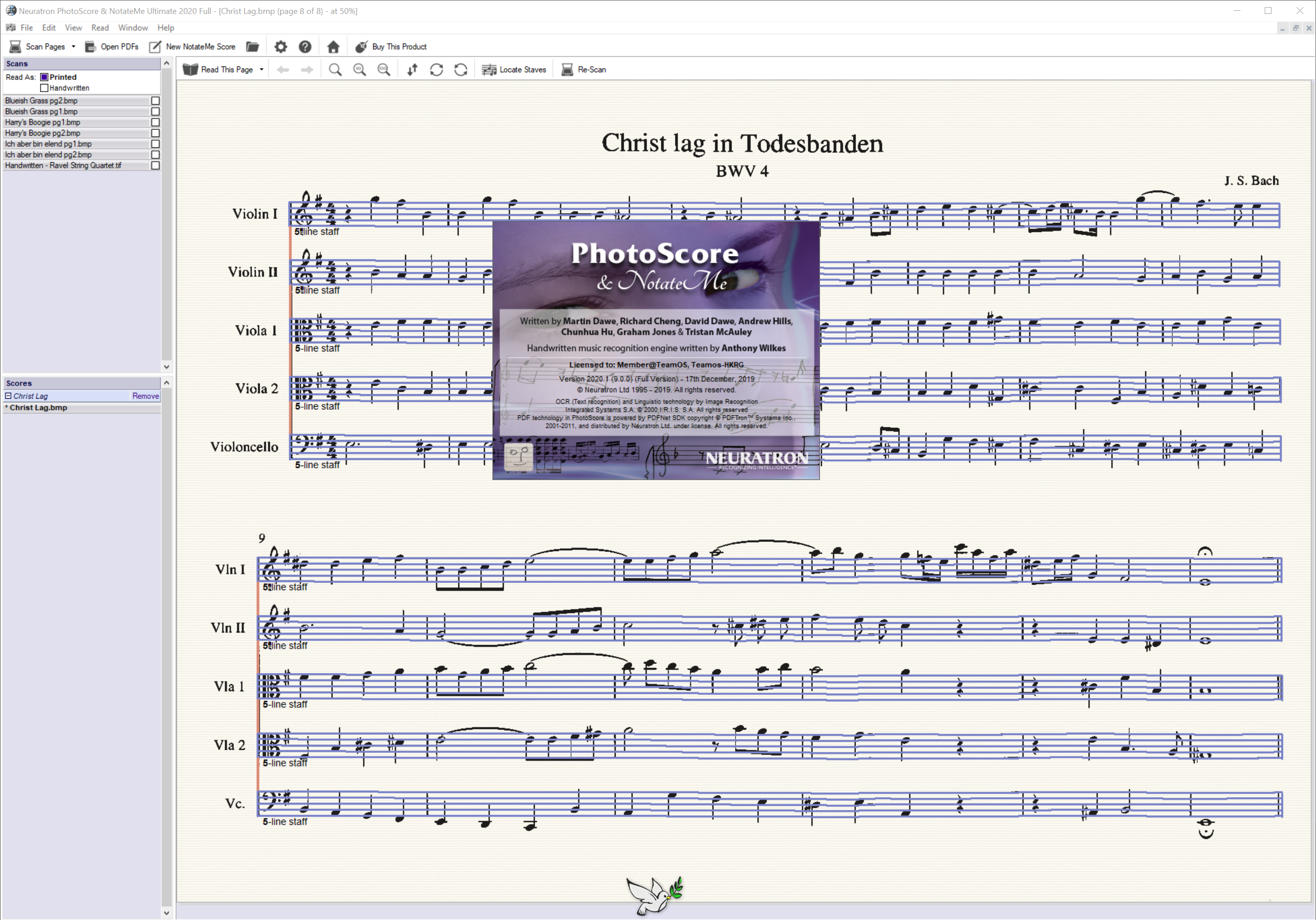Click the second rotate page icon
Screen dimensions: 1316x920
pyautogui.click(x=461, y=69)
